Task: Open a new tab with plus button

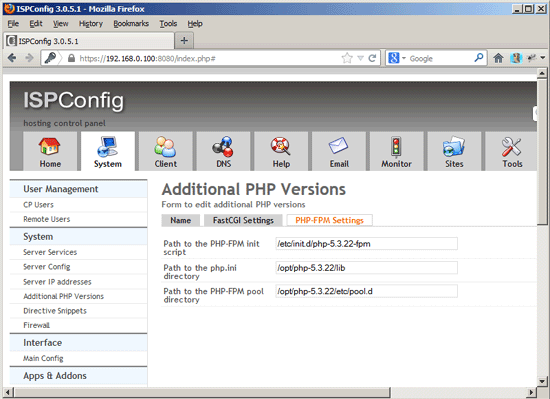Action: pyautogui.click(x=184, y=41)
